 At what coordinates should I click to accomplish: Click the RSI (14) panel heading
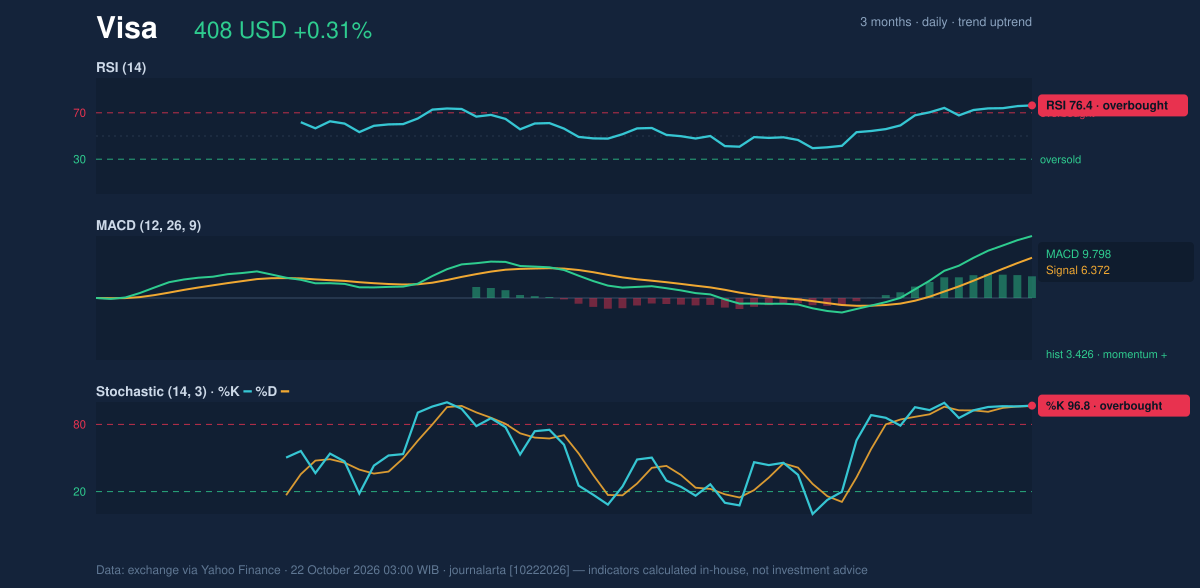point(121,67)
